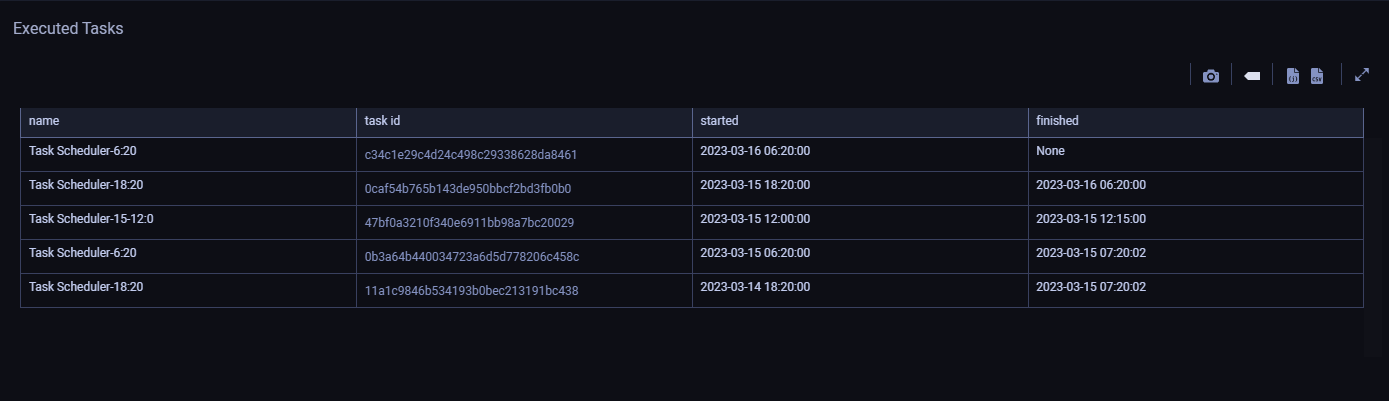Open task id 0caf54b765b143de950bbcf2bd3fb0b0

(x=468, y=189)
